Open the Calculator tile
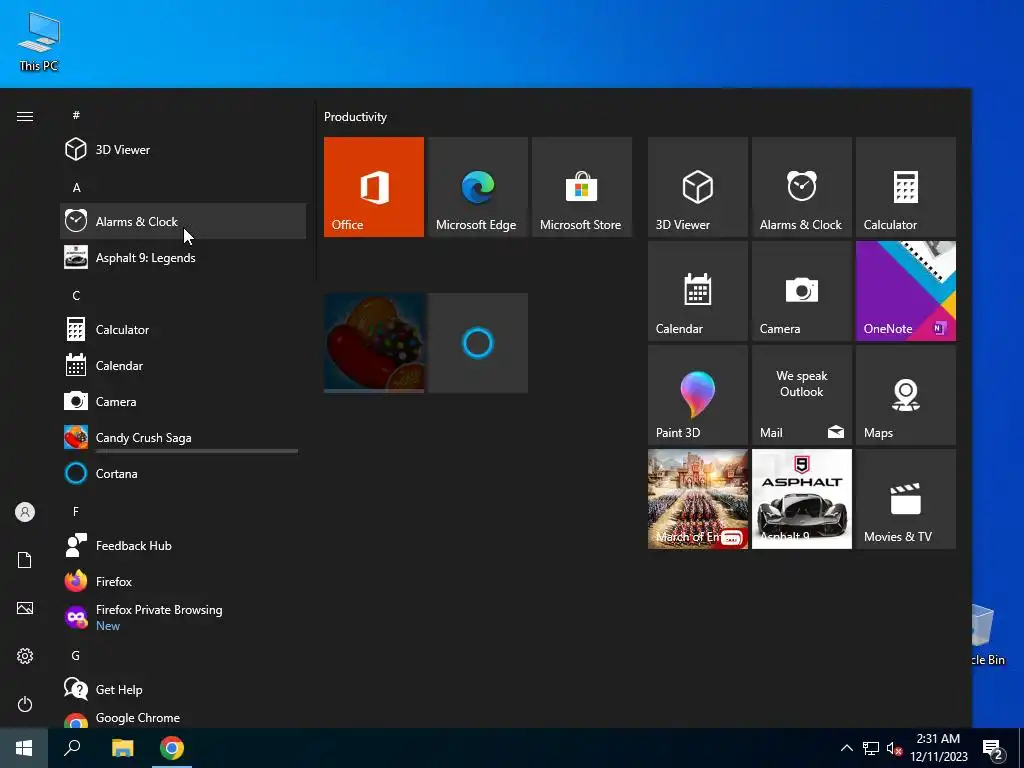 [x=905, y=187]
